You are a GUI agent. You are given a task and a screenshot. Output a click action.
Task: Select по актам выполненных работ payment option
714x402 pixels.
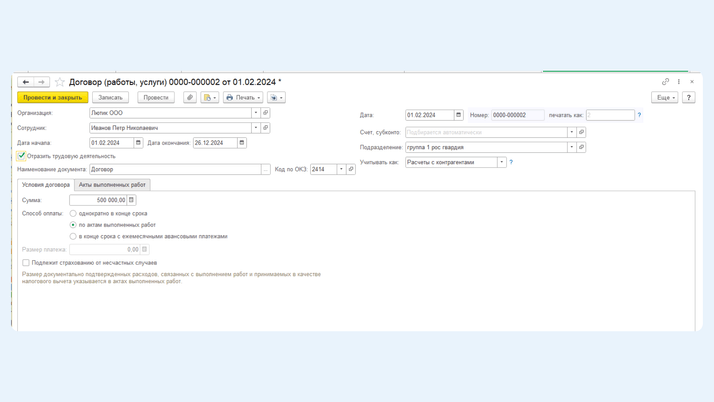(73, 225)
